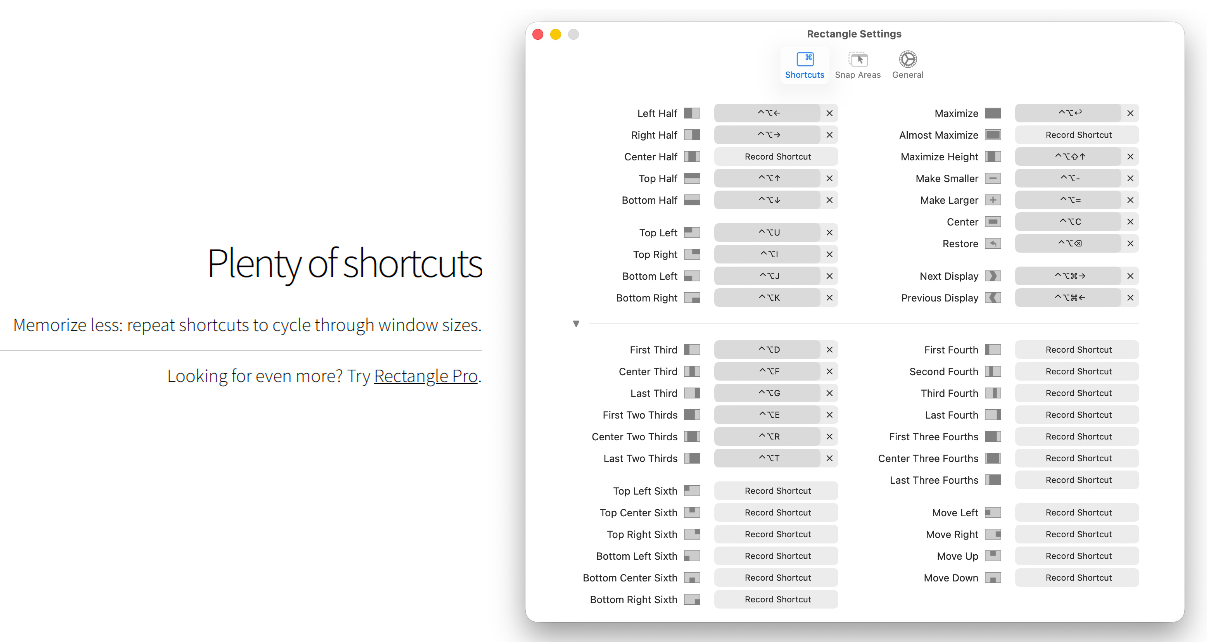1207x642 pixels.
Task: Open the General settings tab
Action: 907,66
